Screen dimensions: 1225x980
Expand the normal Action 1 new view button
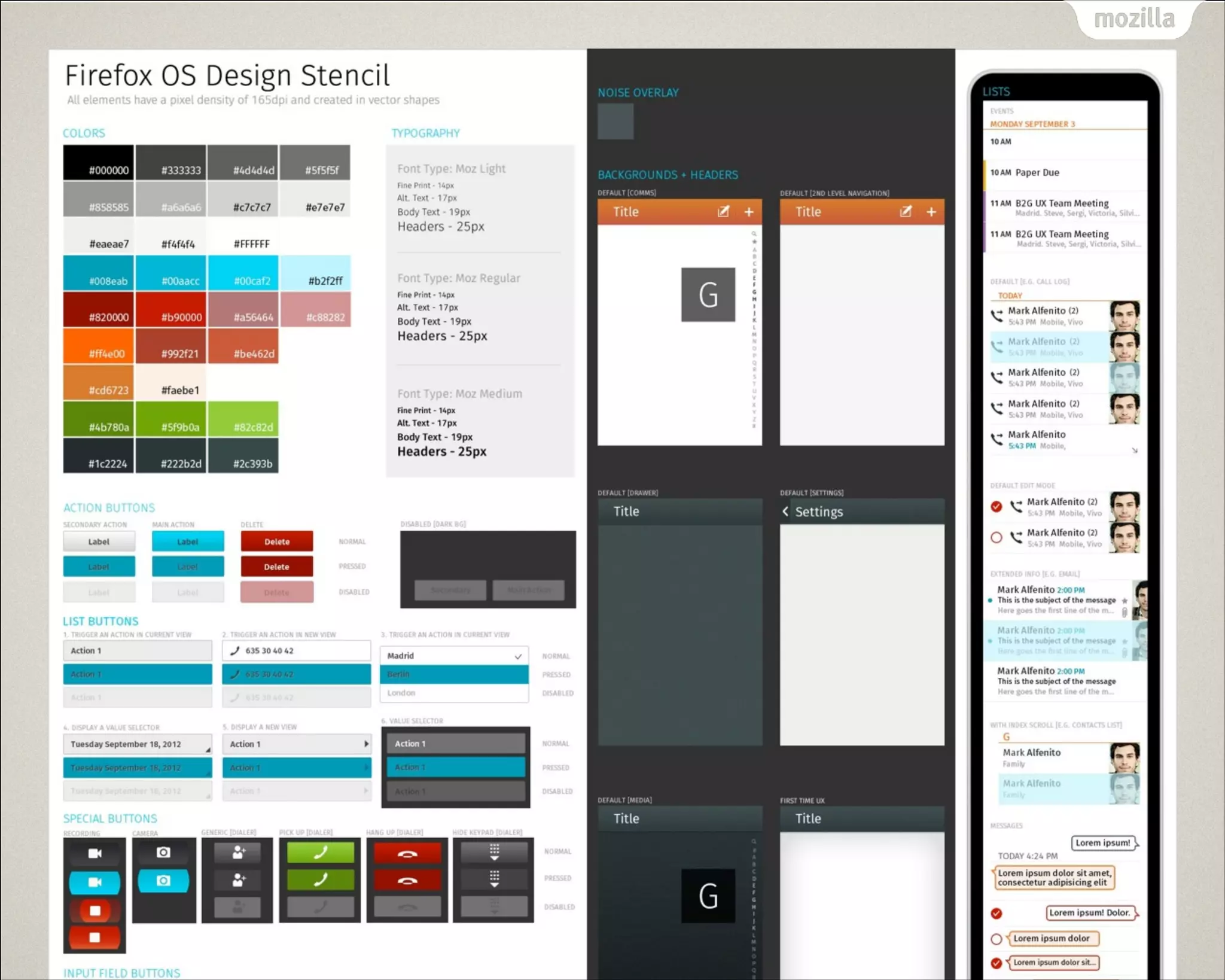297,744
